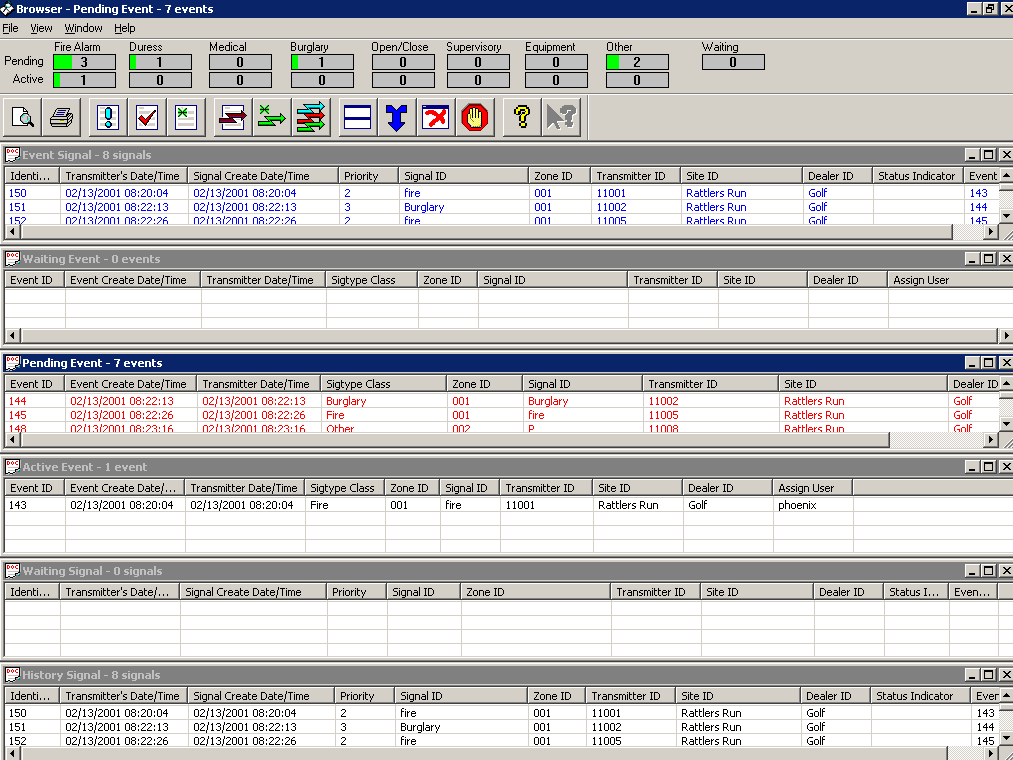Viewport: 1013px width, 760px height.
Task: Click the printer icon in toolbar
Action: [x=62, y=118]
